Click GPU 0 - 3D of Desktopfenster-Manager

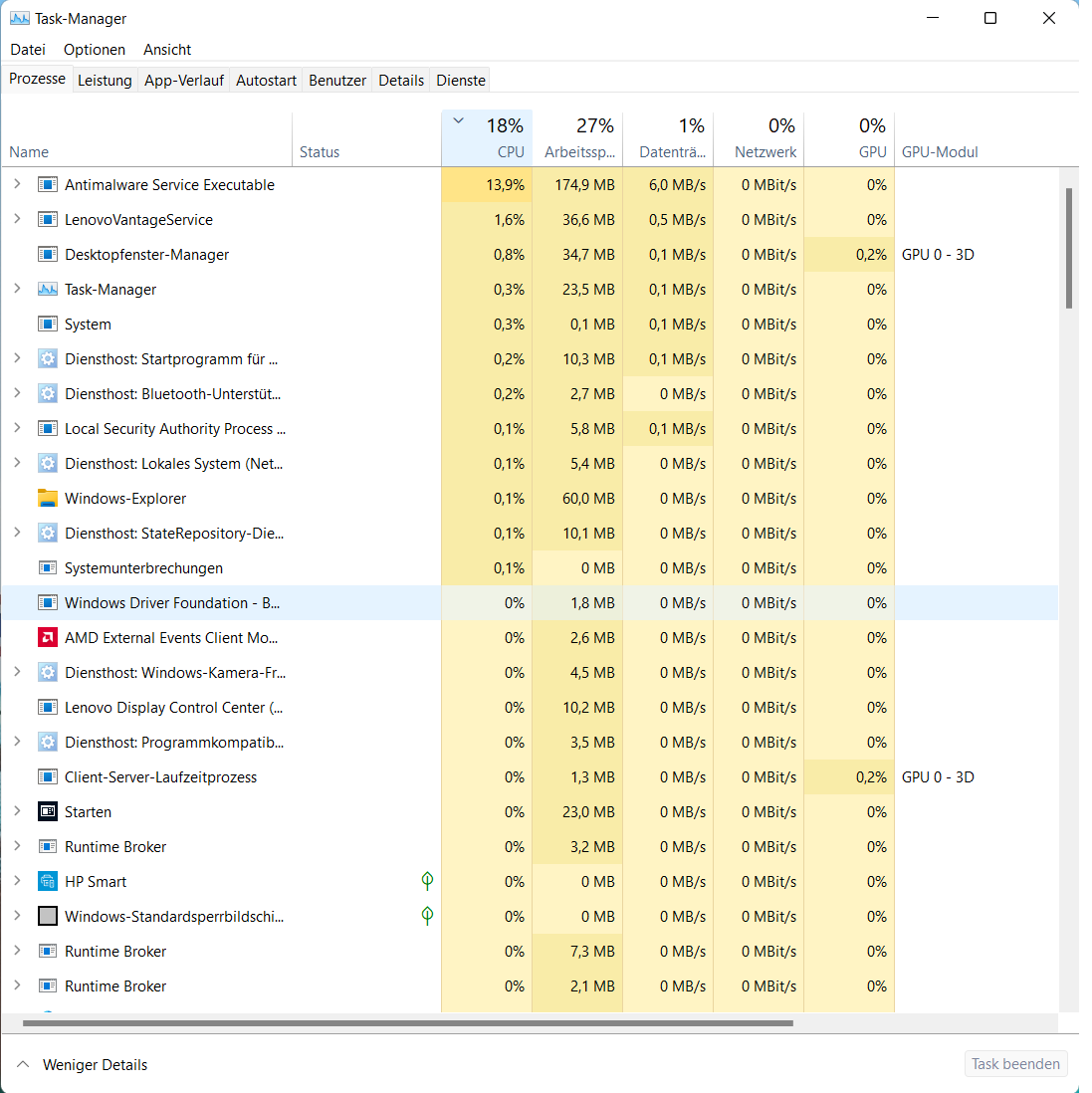coord(938,255)
